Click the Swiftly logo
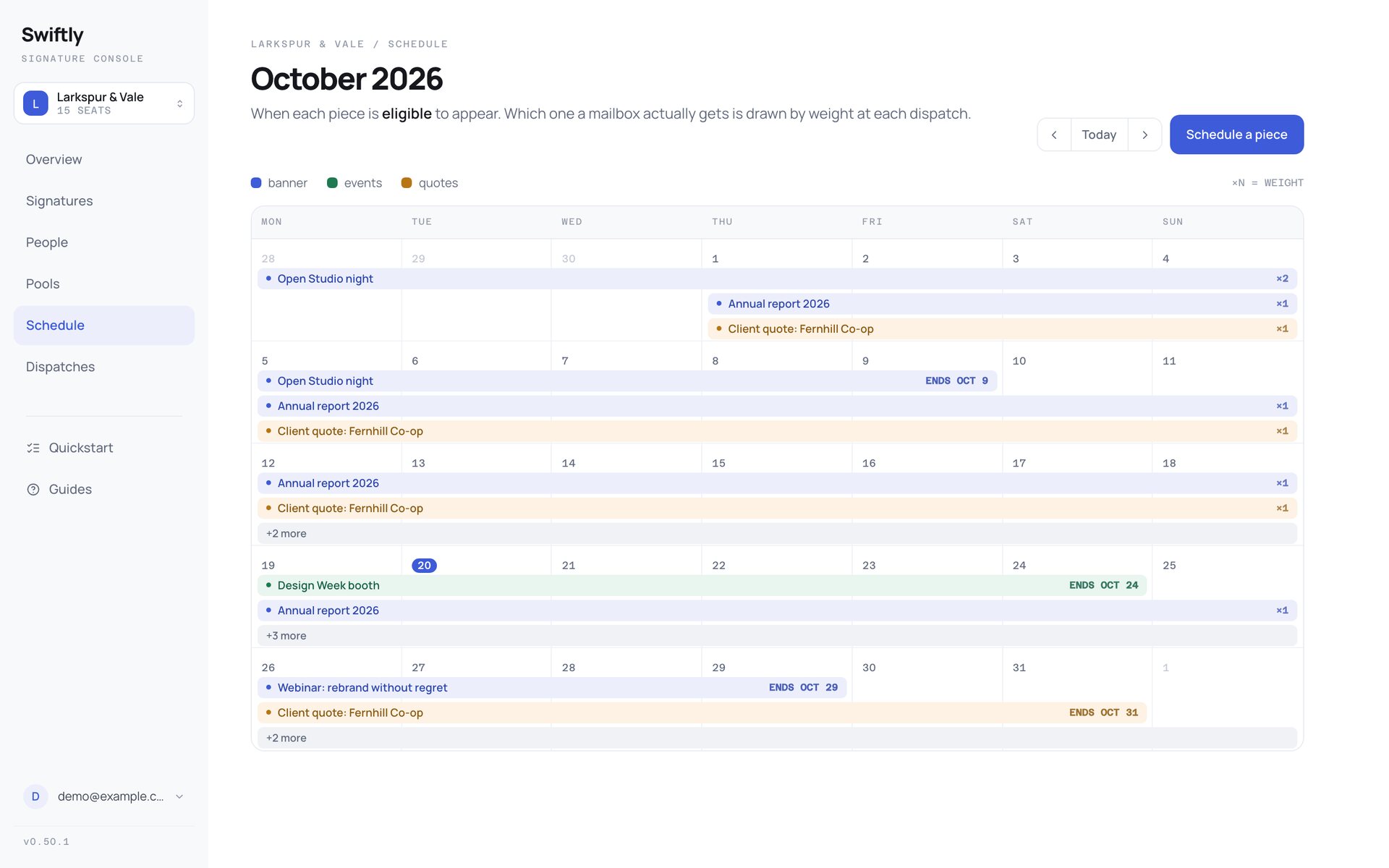1389x868 pixels. click(x=52, y=35)
